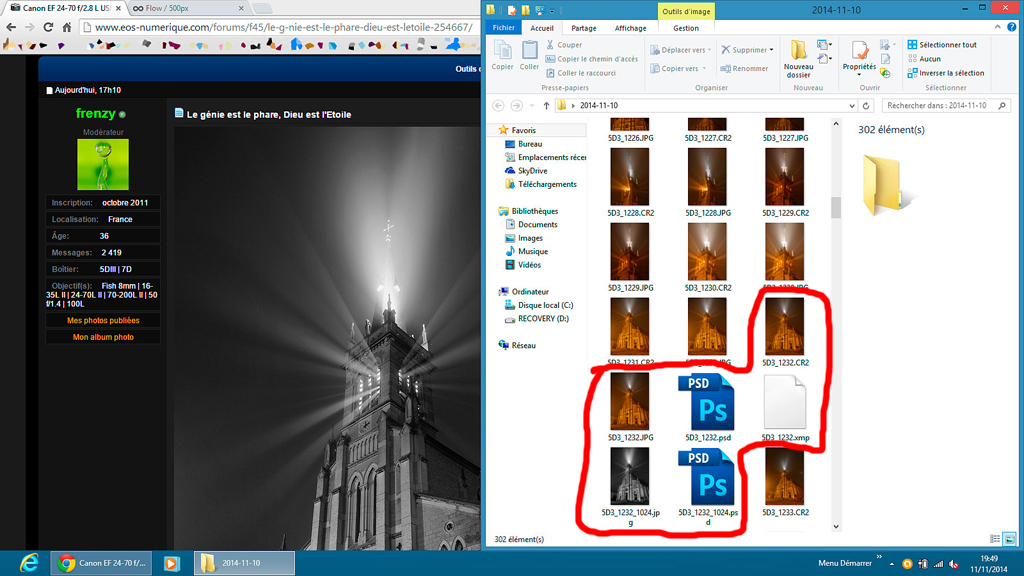Viewport: 1024px width, 576px height.
Task: Click Inverser la sélection
Action: pos(946,73)
